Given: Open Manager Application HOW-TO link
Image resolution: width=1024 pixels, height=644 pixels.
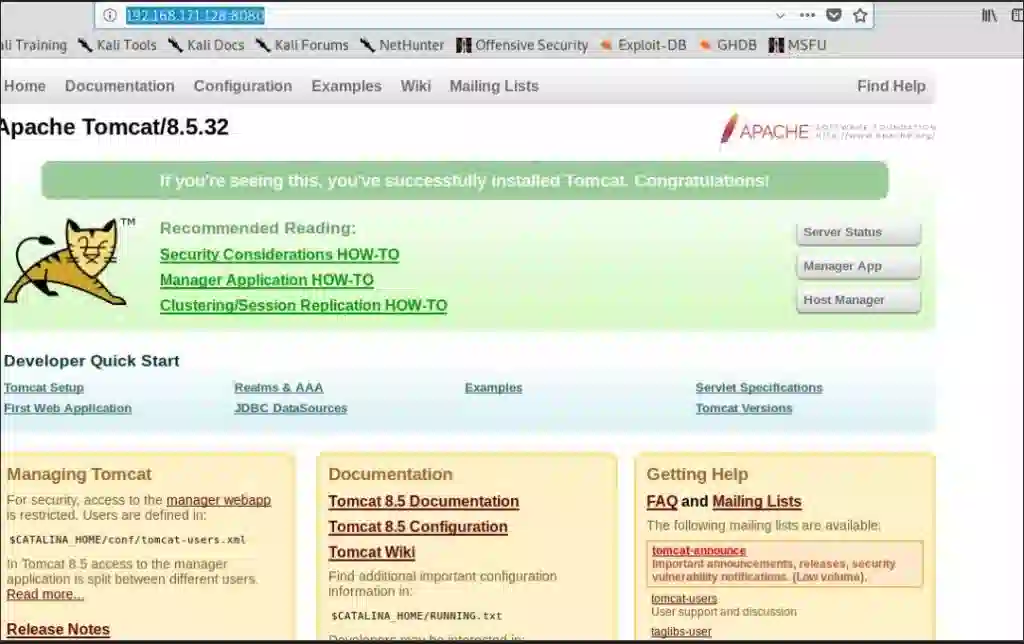Looking at the screenshot, I should point(266,280).
